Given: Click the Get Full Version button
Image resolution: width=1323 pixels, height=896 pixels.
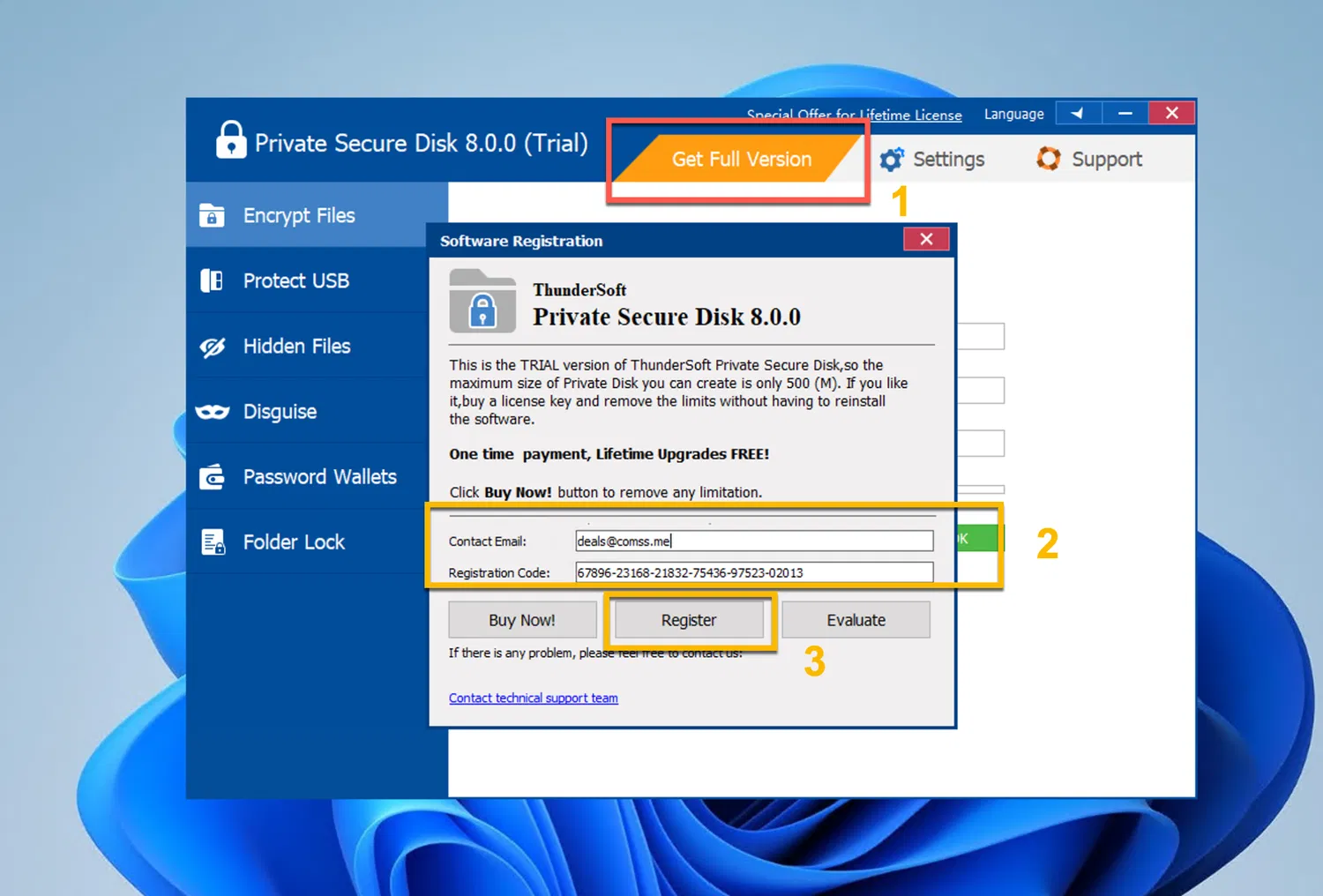Looking at the screenshot, I should click(x=739, y=159).
